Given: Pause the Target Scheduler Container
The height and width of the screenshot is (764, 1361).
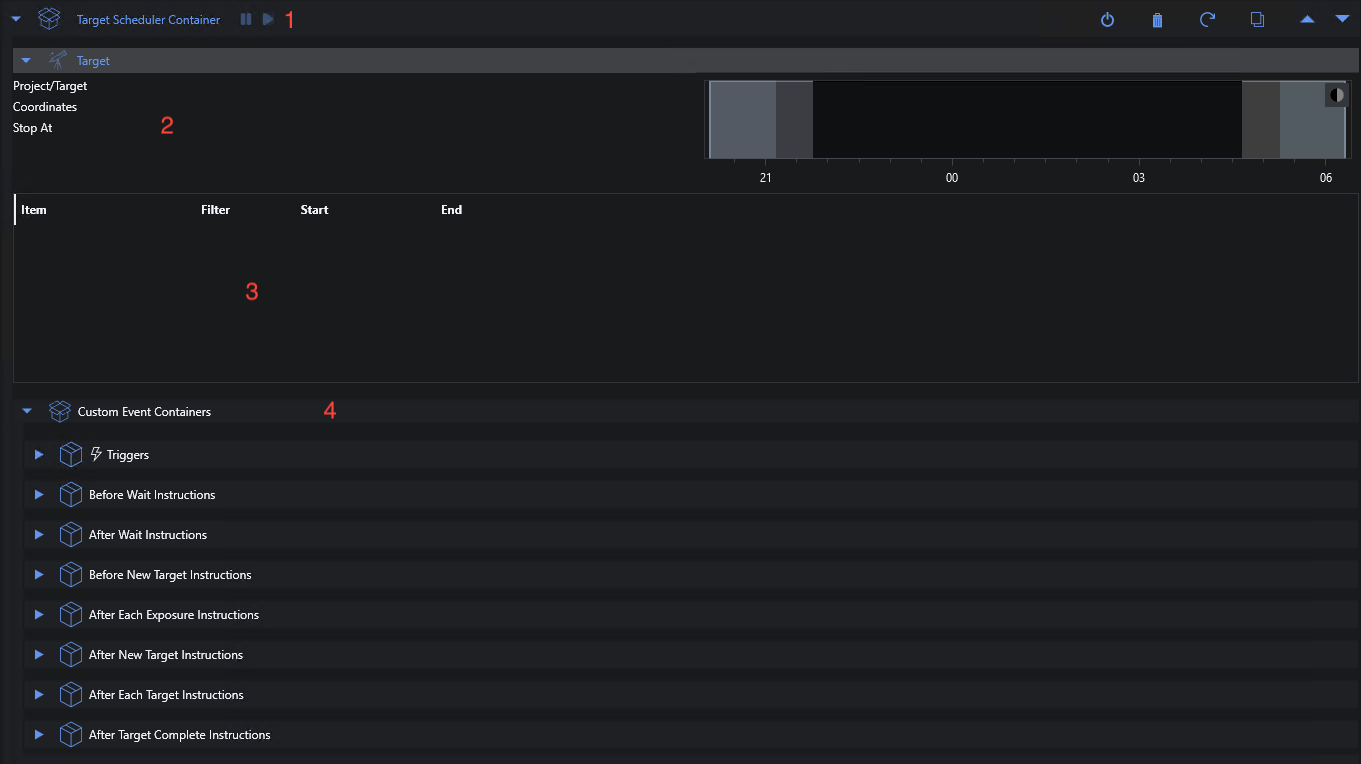Looking at the screenshot, I should [x=246, y=19].
